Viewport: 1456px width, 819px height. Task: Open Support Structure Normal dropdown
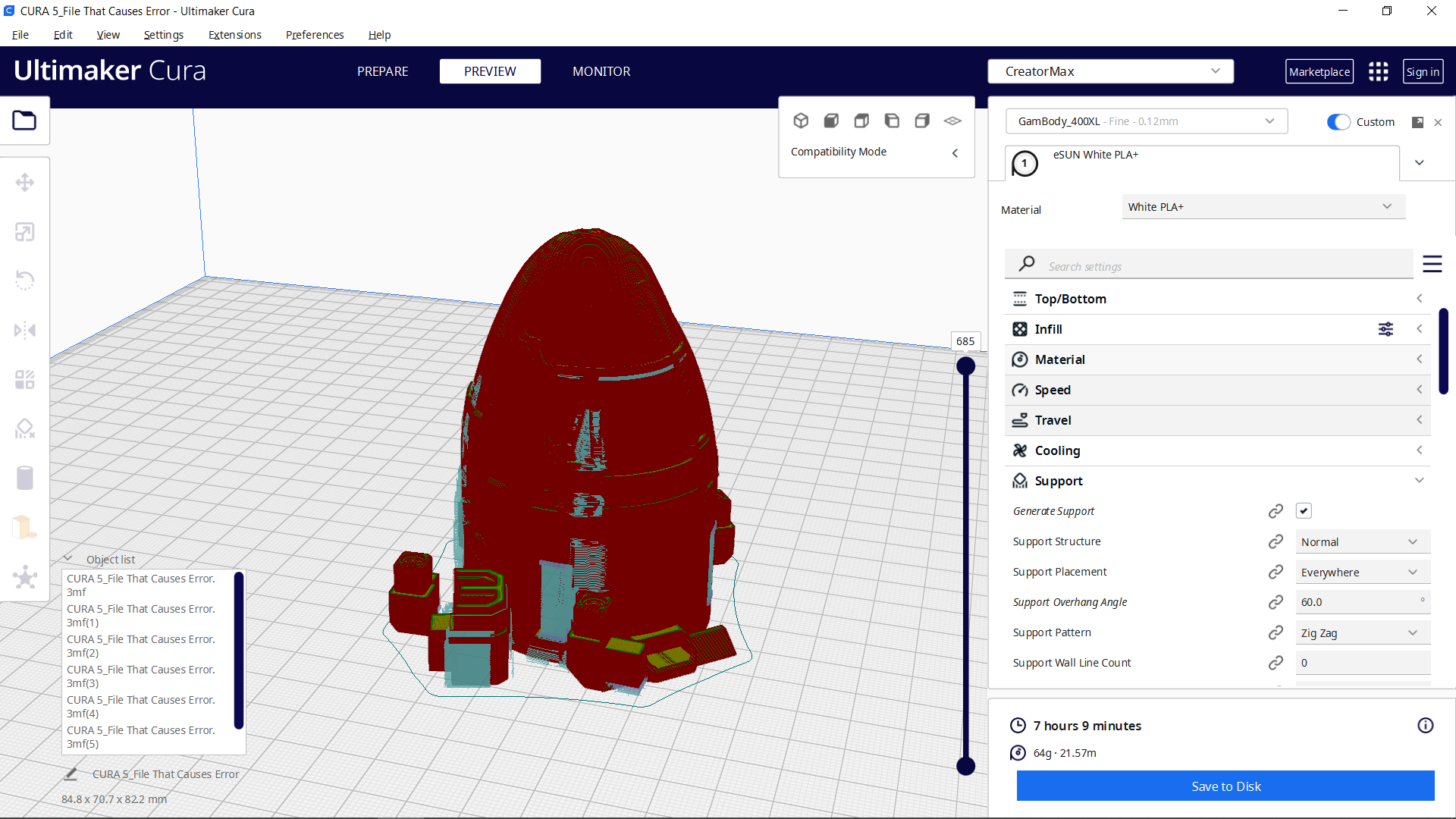(x=1363, y=541)
